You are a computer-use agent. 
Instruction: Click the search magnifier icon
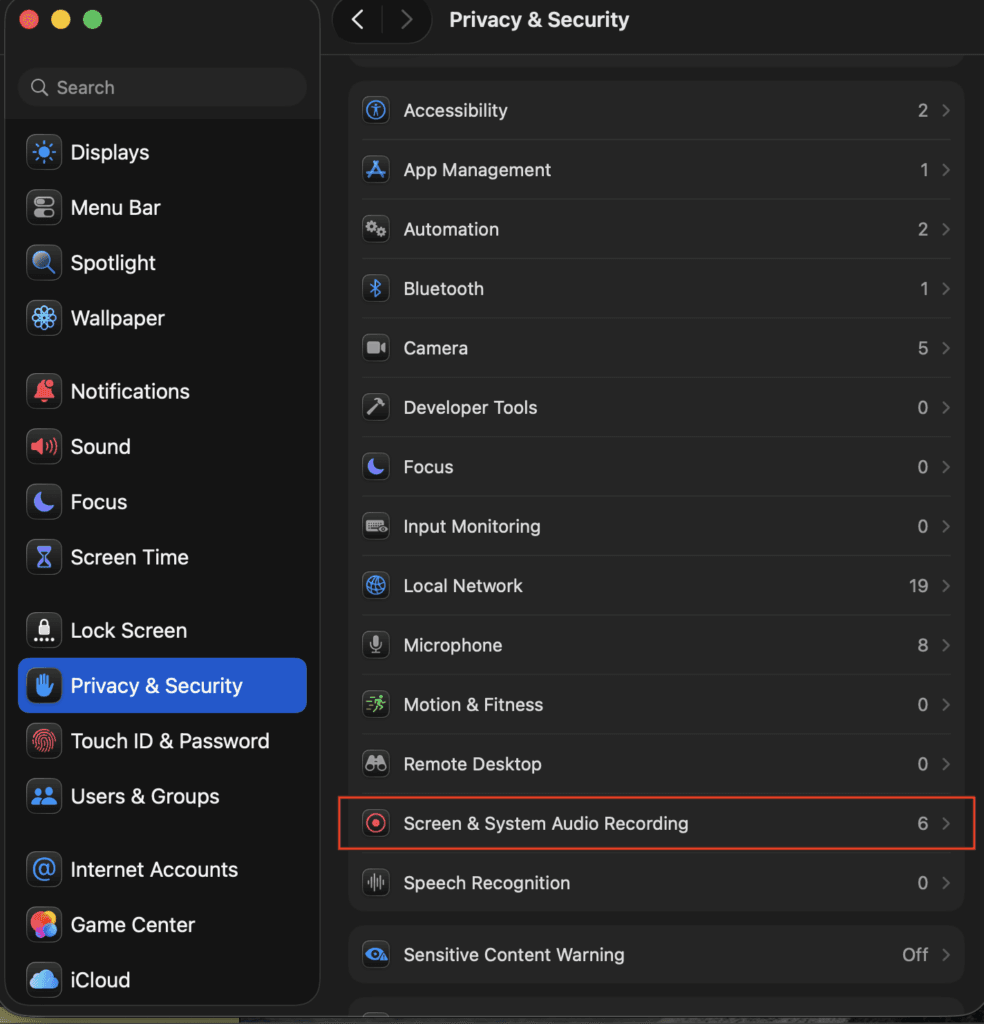tap(39, 88)
